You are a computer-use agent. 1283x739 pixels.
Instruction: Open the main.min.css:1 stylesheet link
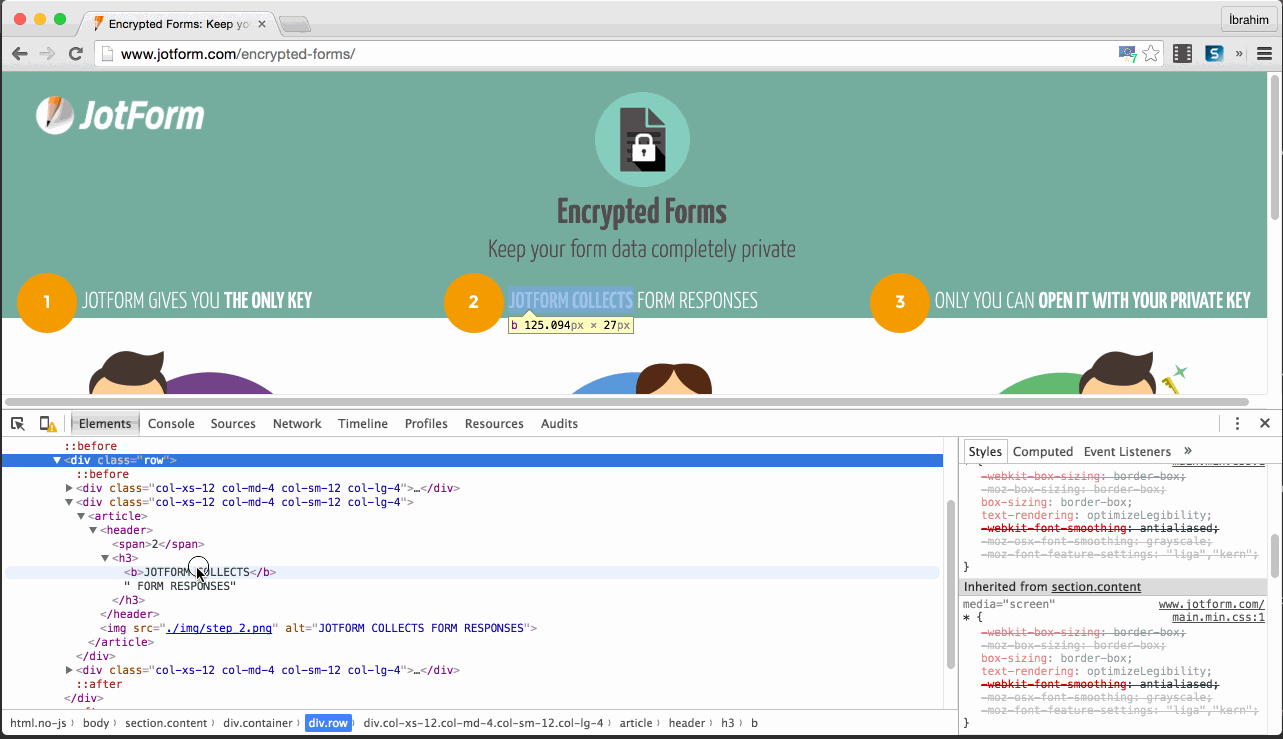[x=1218, y=617]
